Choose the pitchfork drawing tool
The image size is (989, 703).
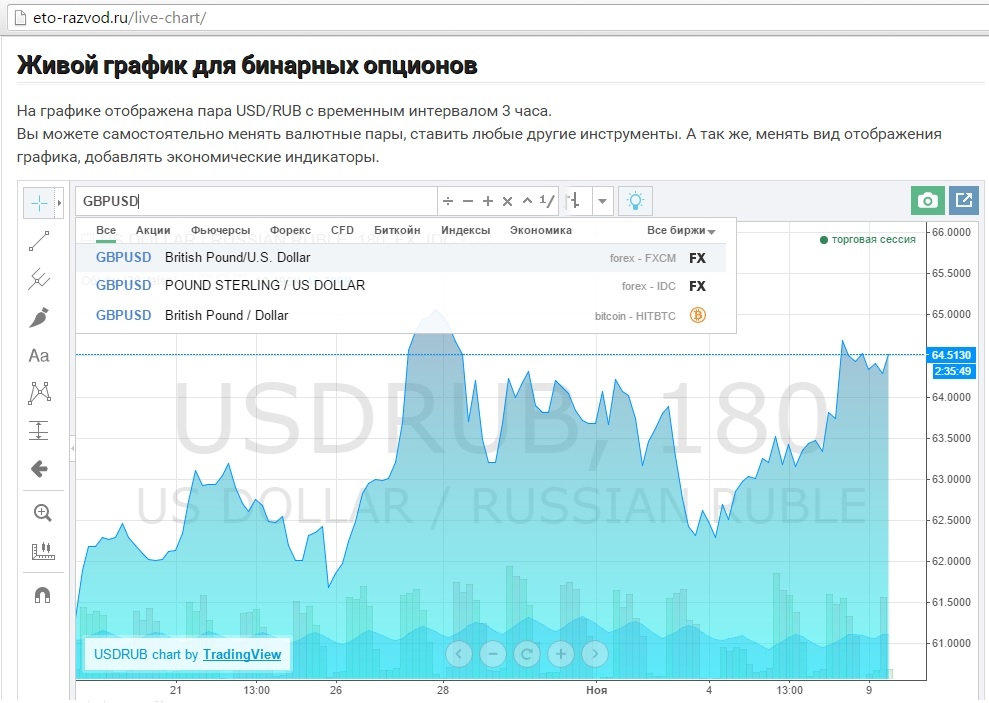click(39, 279)
